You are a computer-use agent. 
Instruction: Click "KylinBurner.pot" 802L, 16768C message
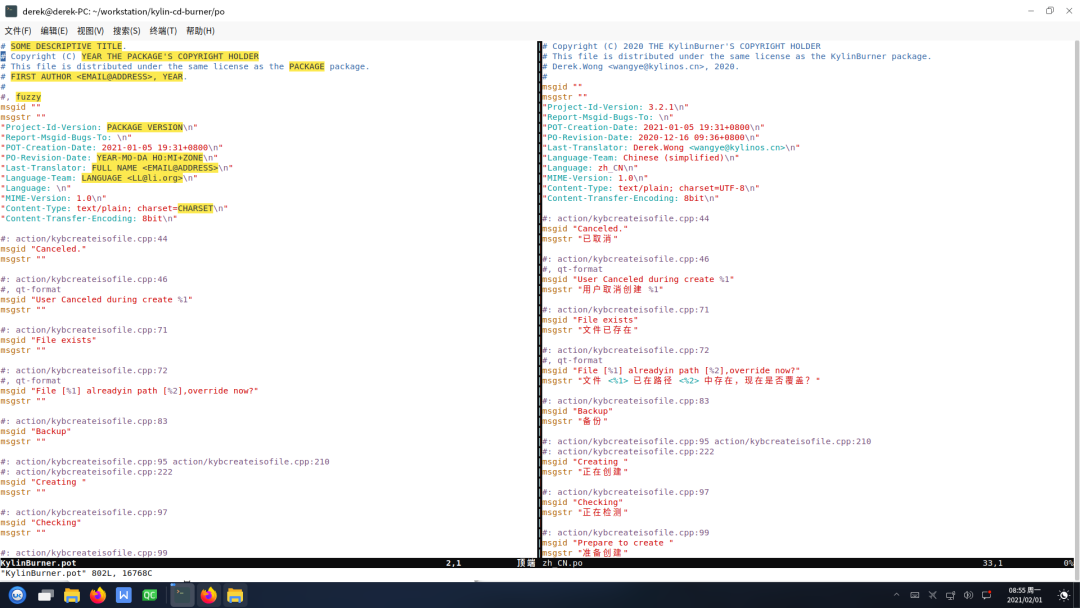(76, 573)
